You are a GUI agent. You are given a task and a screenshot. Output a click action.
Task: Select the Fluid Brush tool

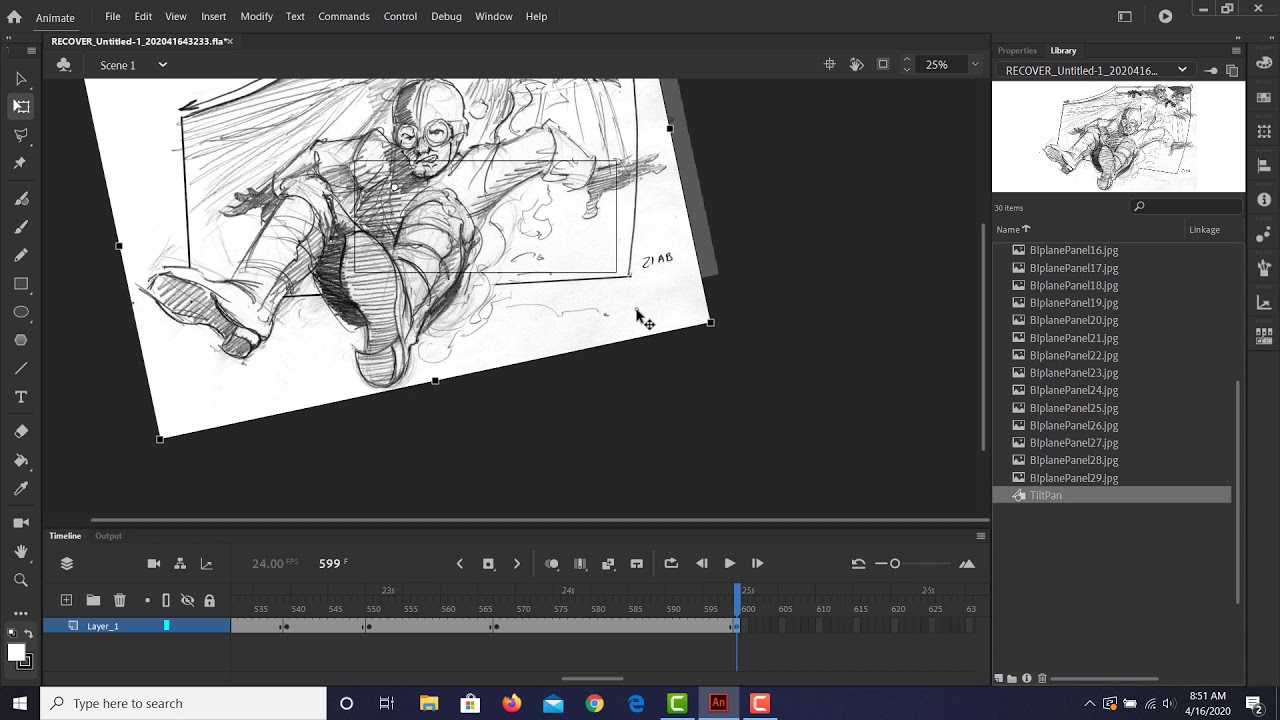[21, 198]
